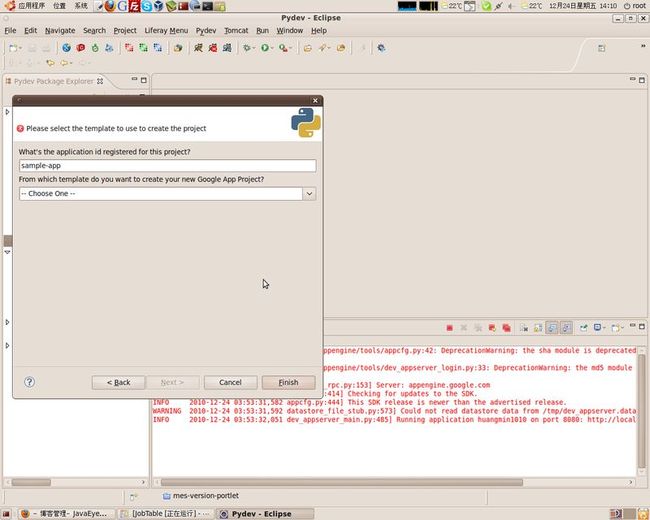The height and width of the screenshot is (520, 650).
Task: Toggle Scroll Lock in console toolbar
Action: pyautogui.click(x=538, y=328)
